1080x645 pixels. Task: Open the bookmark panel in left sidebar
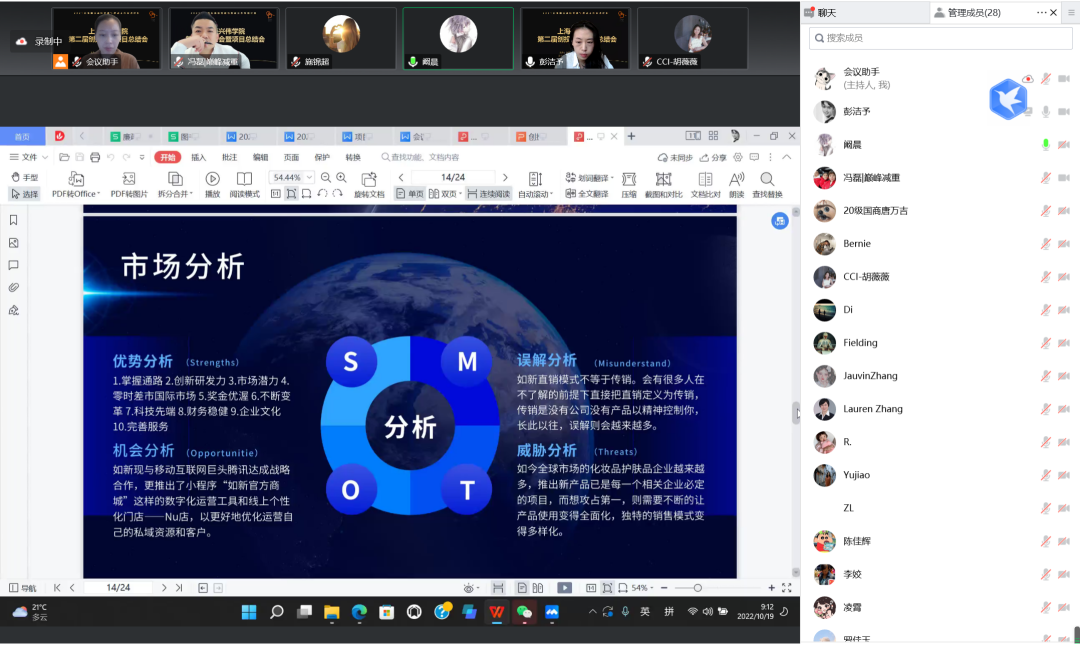[x=14, y=220]
